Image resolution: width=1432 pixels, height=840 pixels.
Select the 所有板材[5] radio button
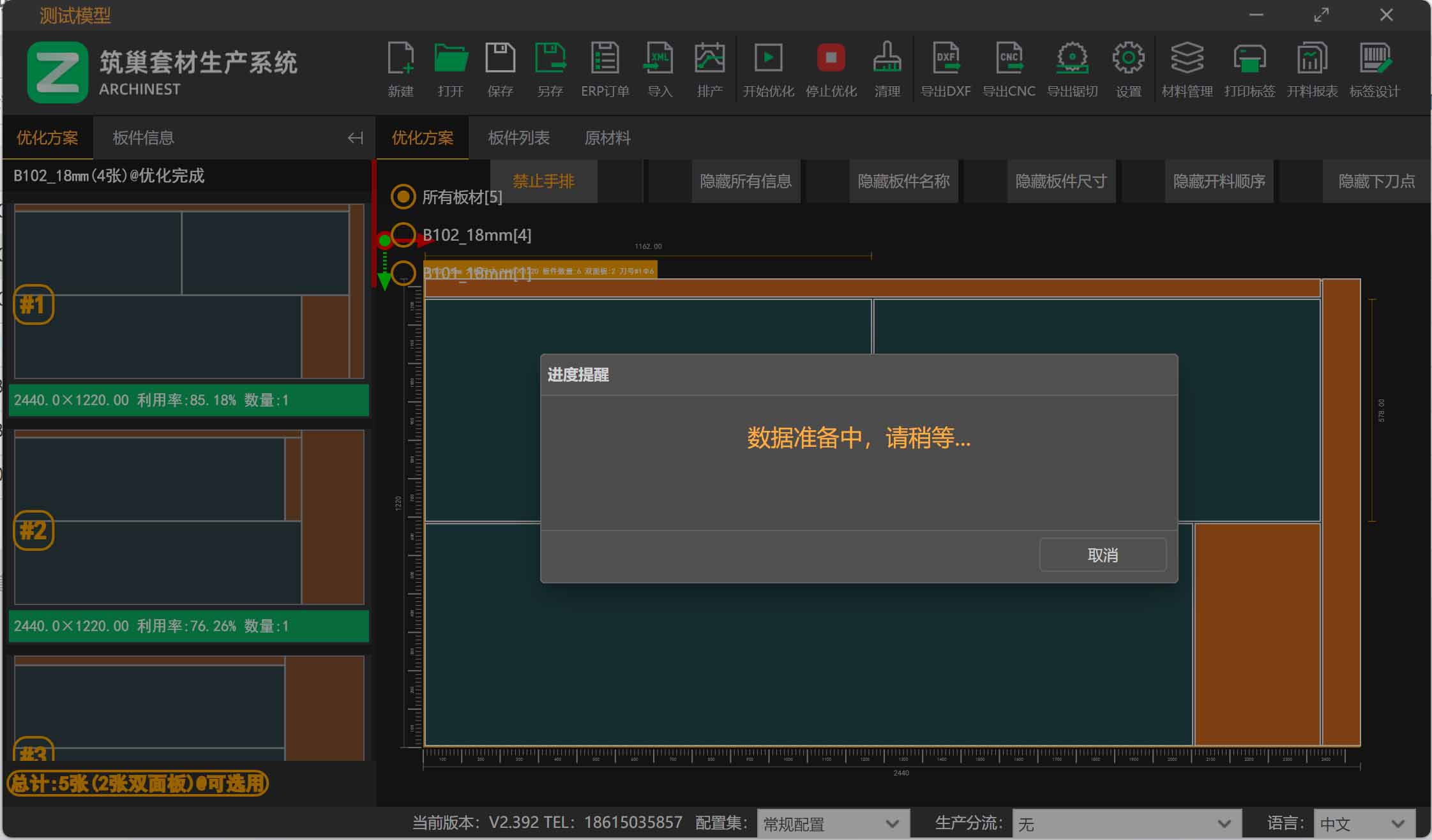[403, 197]
